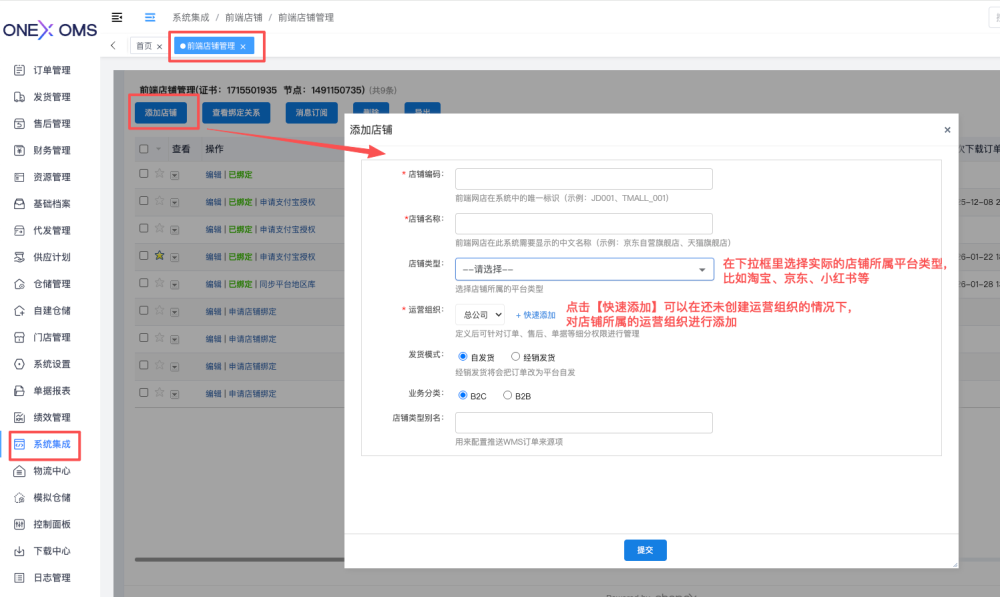Close the 首页 tab

pyautogui.click(x=159, y=47)
